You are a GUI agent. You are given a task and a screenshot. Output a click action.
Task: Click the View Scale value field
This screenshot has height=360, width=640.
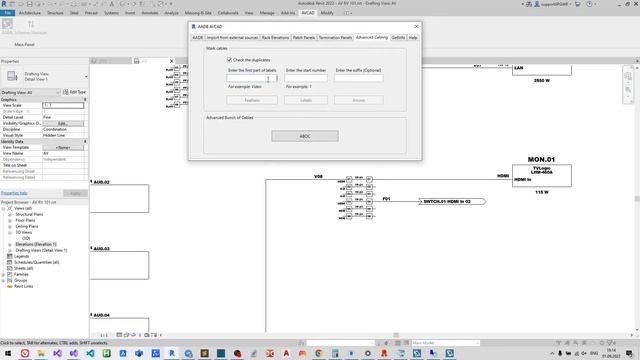63,105
